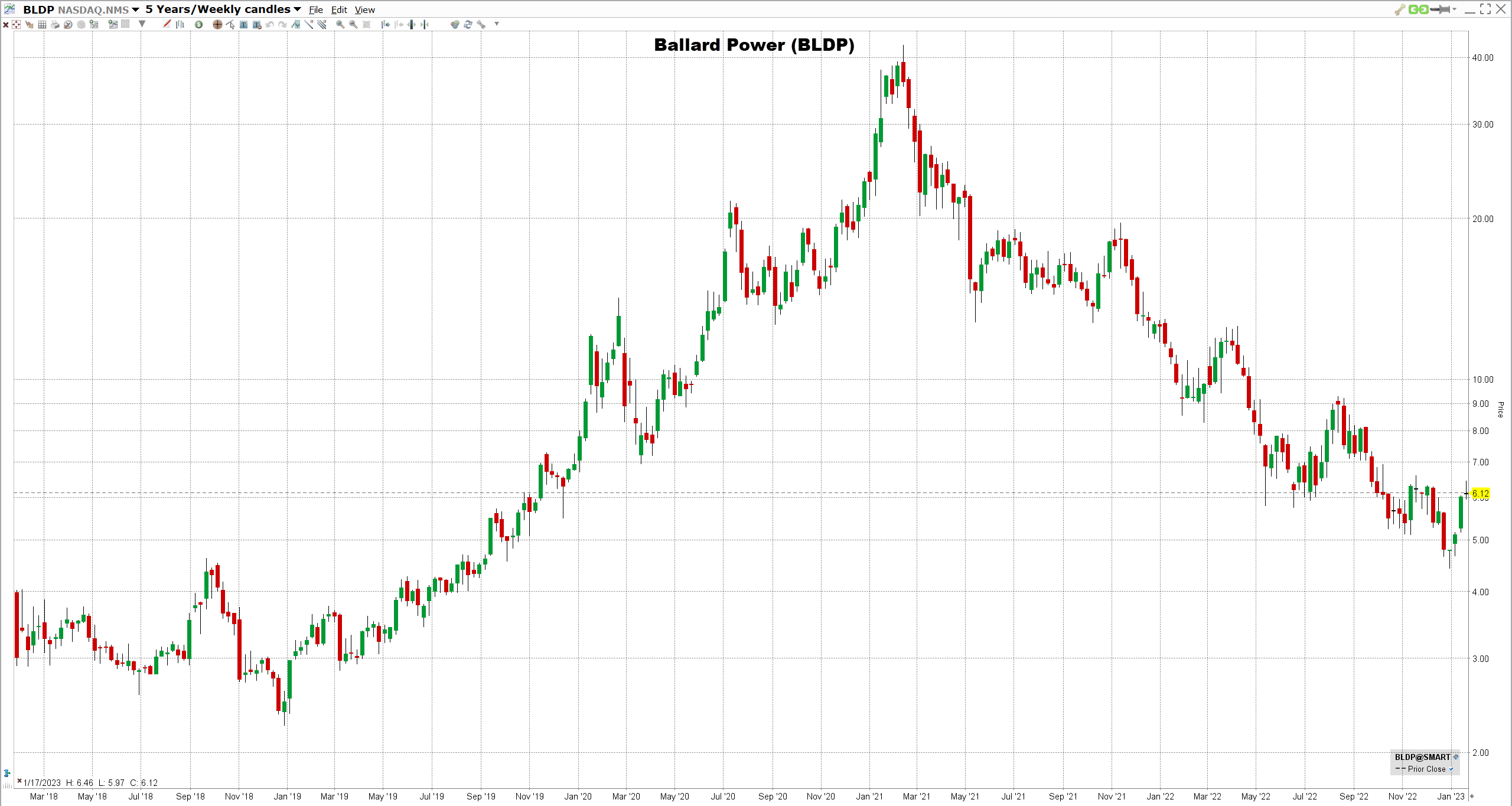
Task: Select the add text annotation tool
Action: 243,25
